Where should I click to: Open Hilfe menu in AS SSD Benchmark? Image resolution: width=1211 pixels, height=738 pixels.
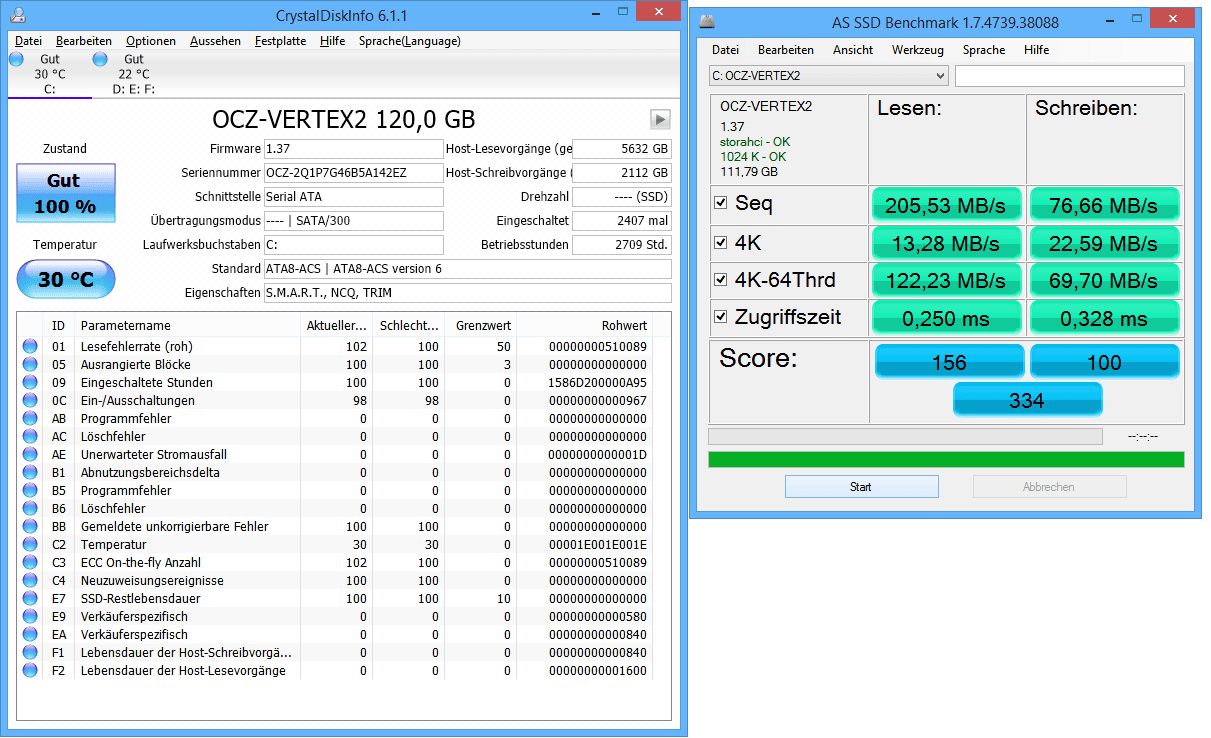(1037, 50)
